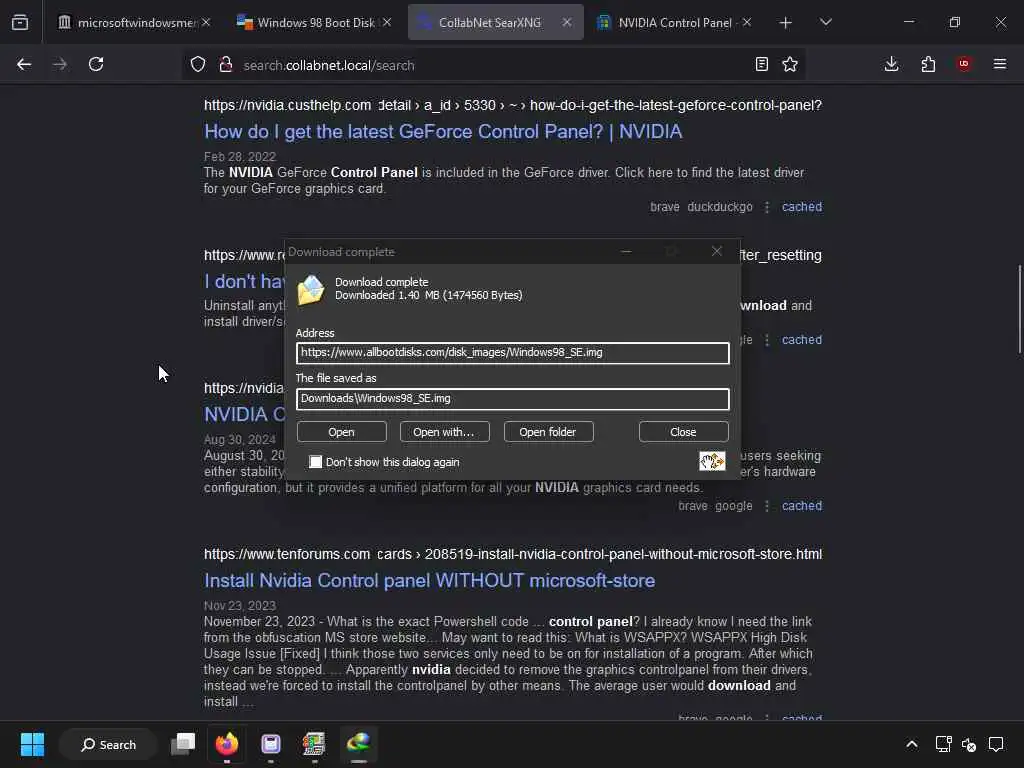Click the uBlock Origin extension icon

click(964, 63)
